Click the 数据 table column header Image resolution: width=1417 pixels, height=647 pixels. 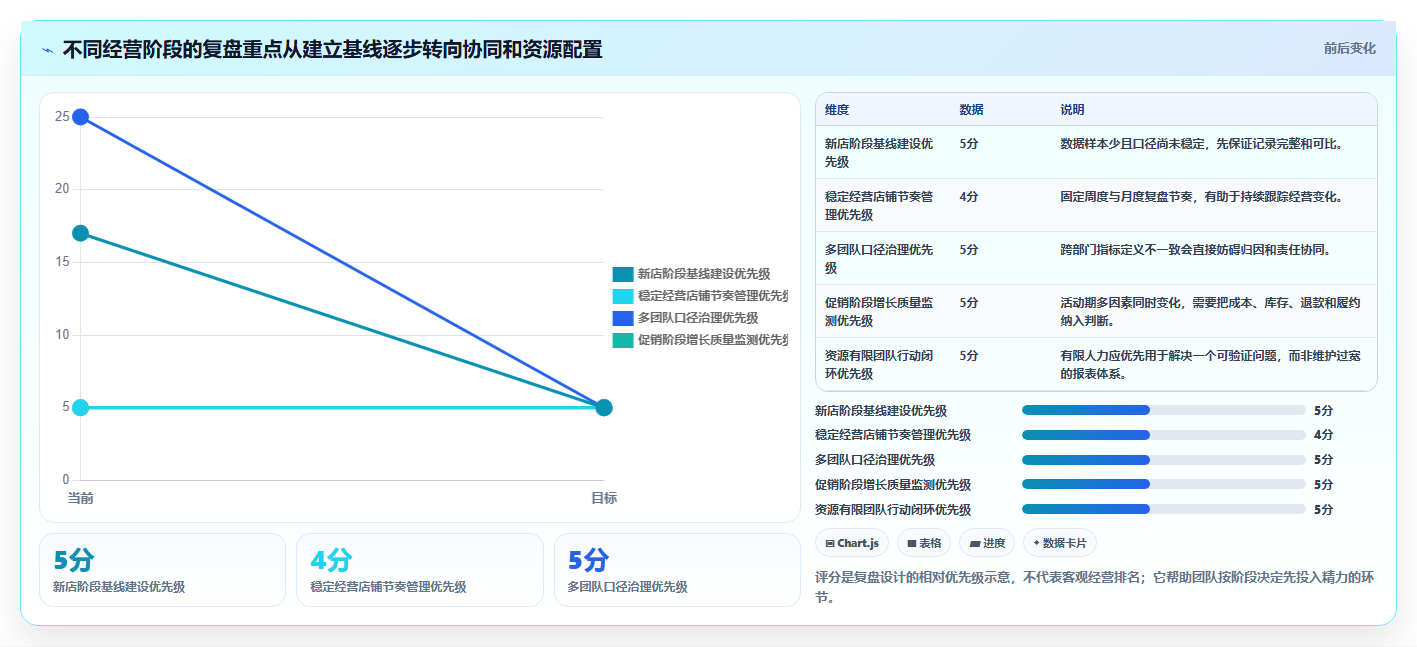pyautogui.click(x=971, y=109)
